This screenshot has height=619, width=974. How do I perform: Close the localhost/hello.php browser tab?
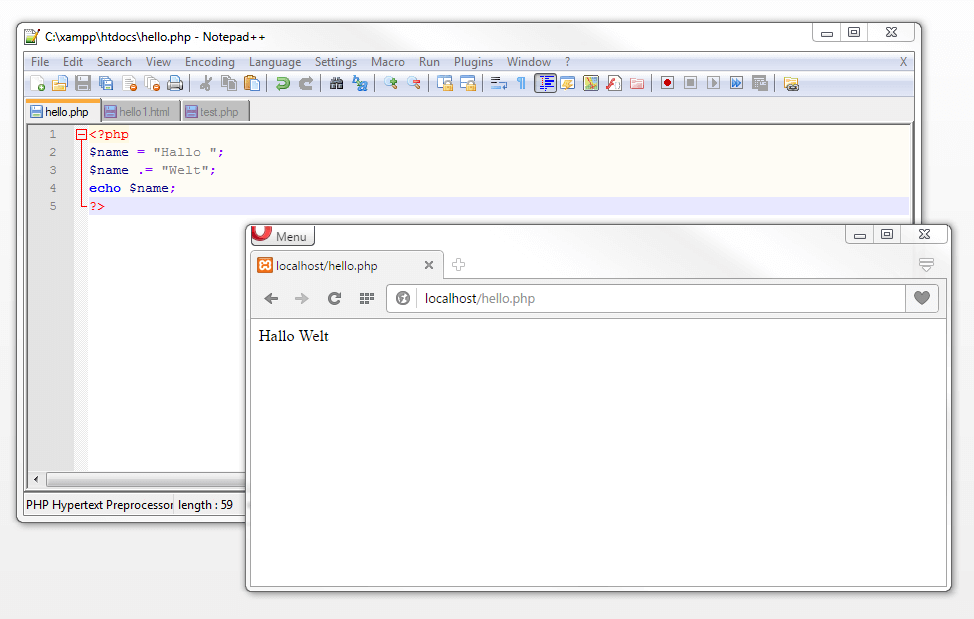point(429,265)
